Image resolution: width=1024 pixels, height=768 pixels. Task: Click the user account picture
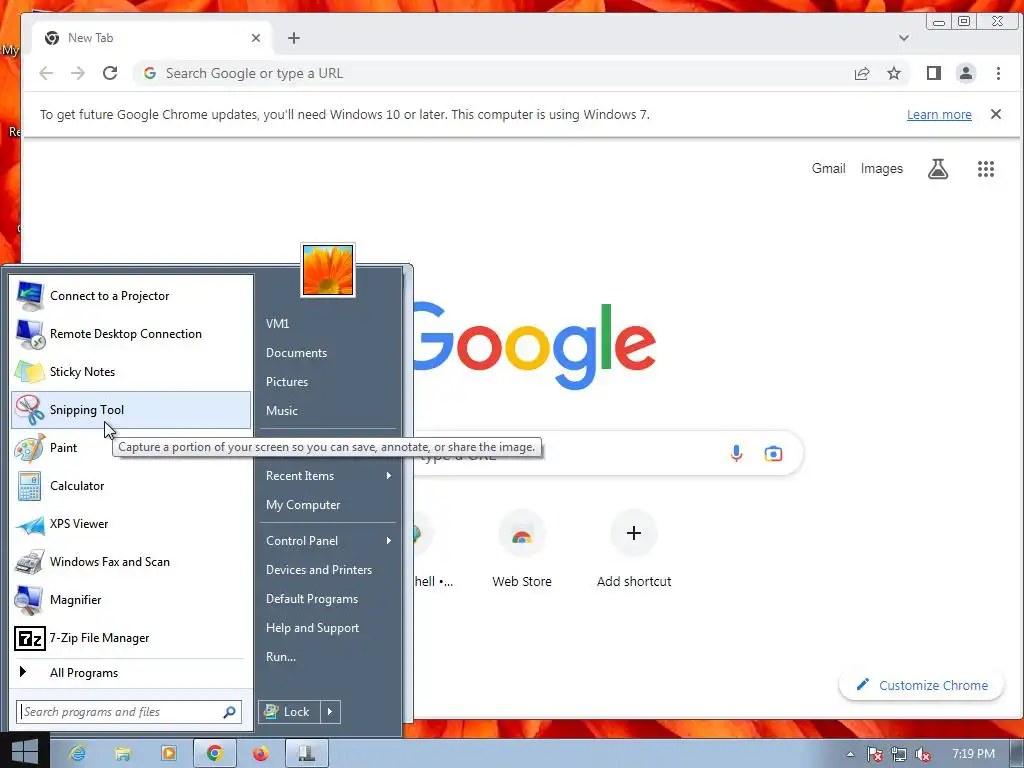point(328,270)
